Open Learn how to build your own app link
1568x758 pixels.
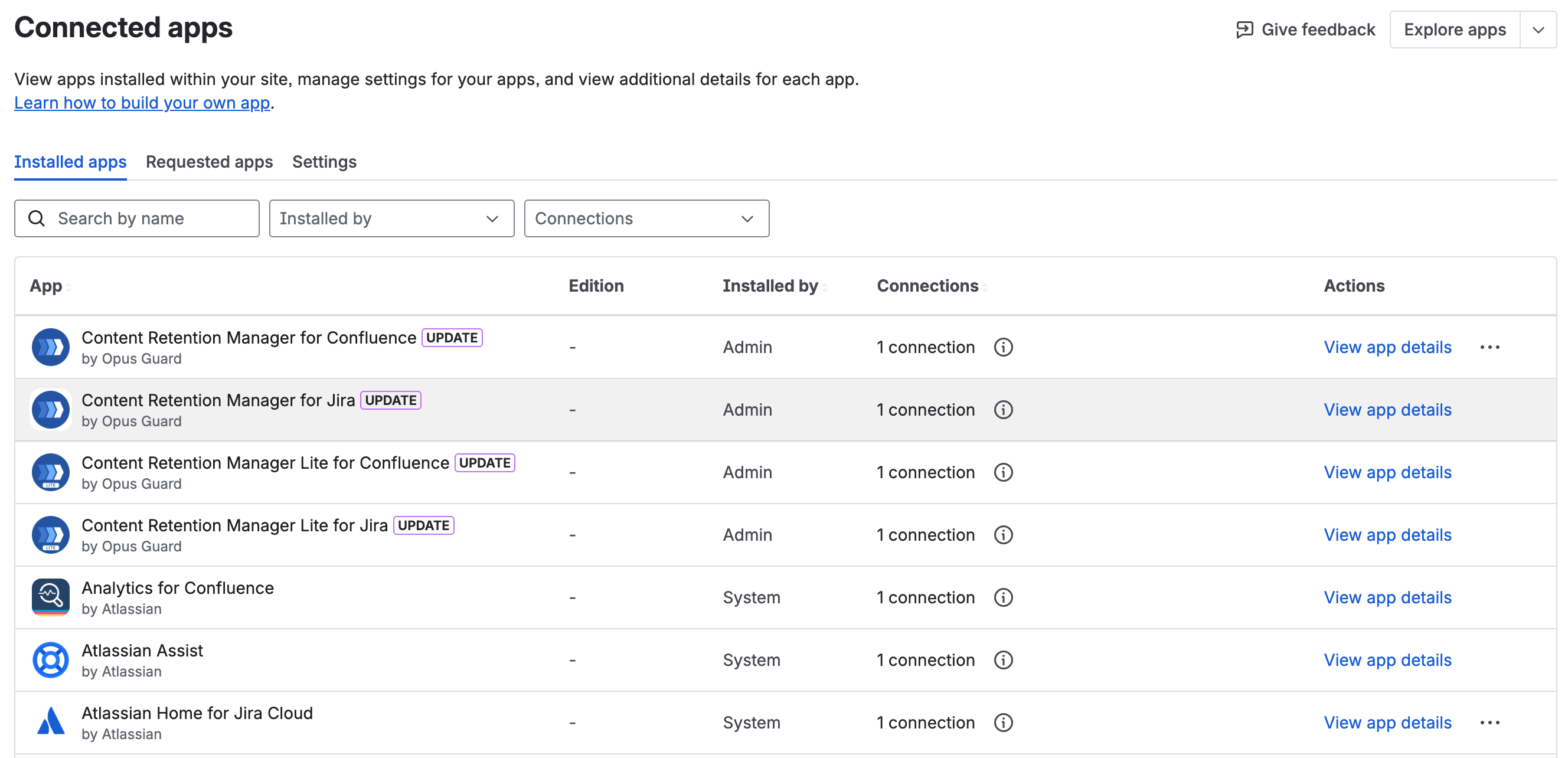coord(142,103)
